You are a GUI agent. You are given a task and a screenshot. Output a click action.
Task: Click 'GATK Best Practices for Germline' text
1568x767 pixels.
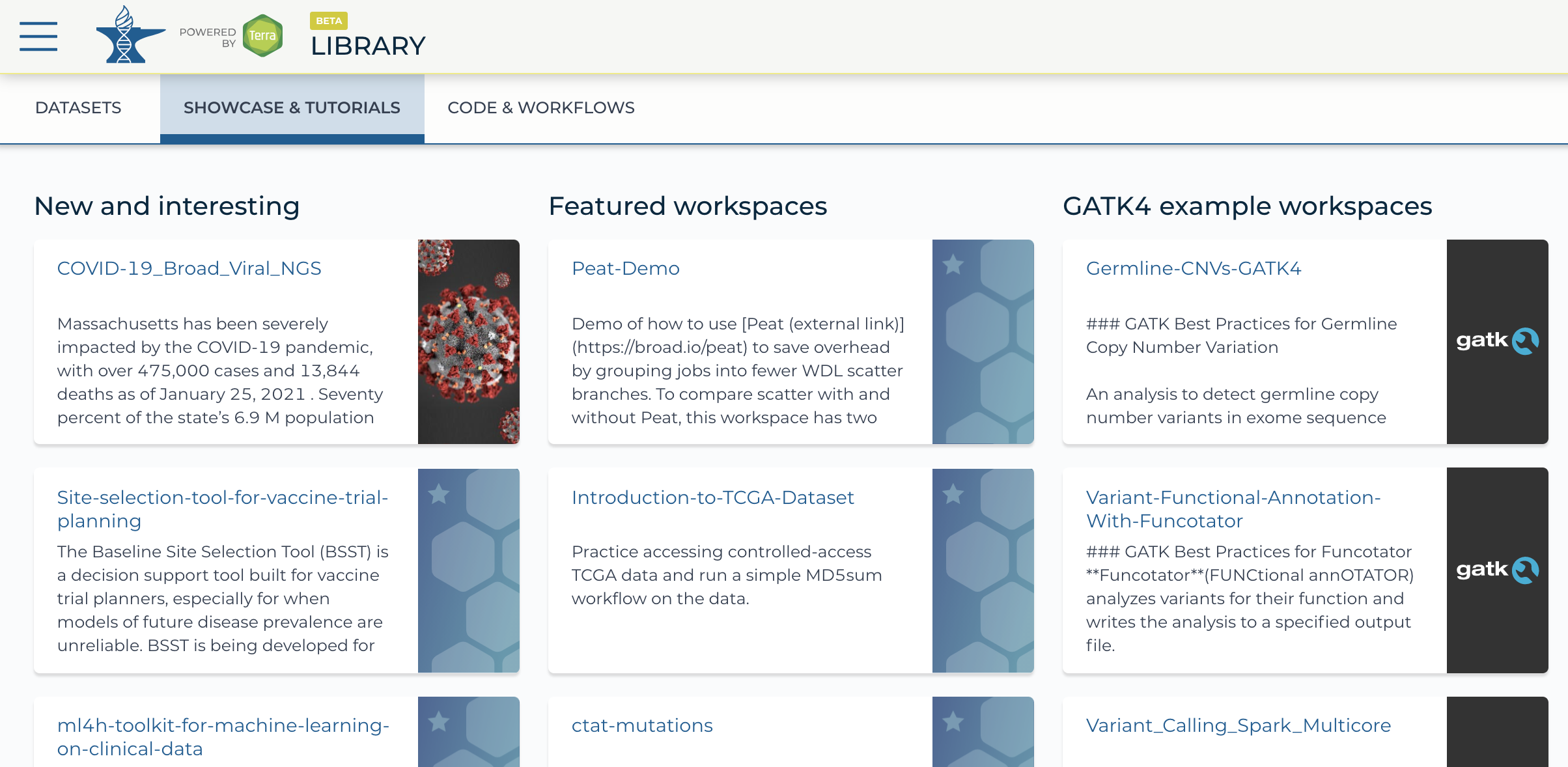point(1241,335)
